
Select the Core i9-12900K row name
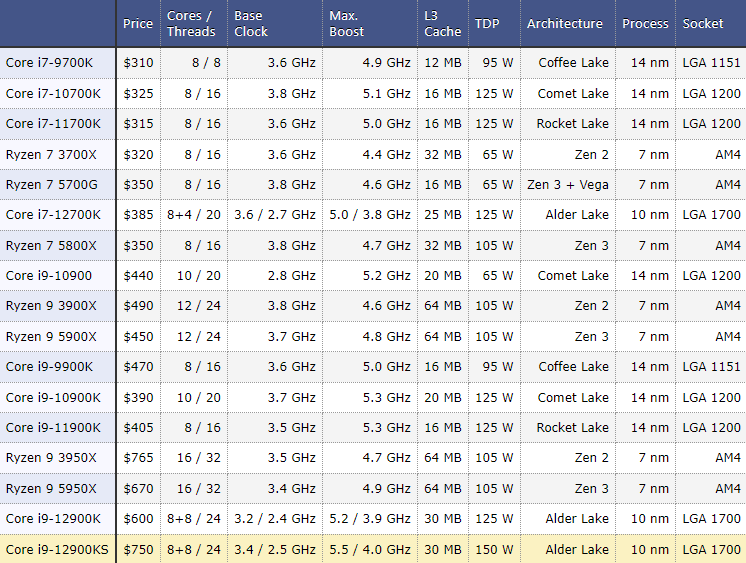tap(53, 518)
